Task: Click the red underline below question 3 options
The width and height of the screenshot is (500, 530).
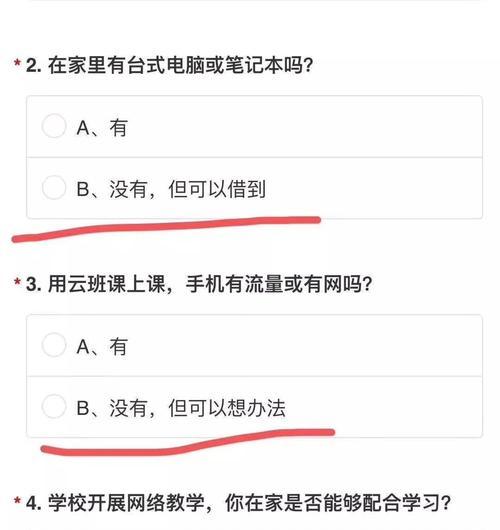Action: [x=188, y=442]
